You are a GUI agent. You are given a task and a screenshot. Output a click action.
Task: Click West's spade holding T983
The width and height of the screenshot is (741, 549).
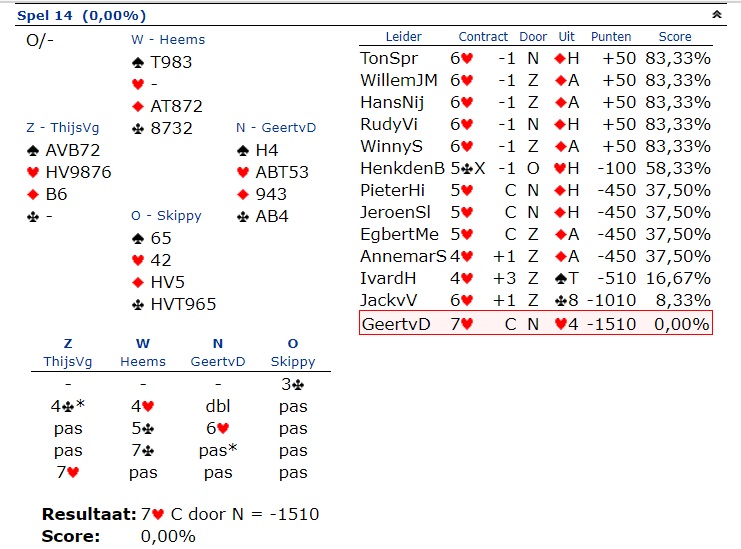[162, 62]
